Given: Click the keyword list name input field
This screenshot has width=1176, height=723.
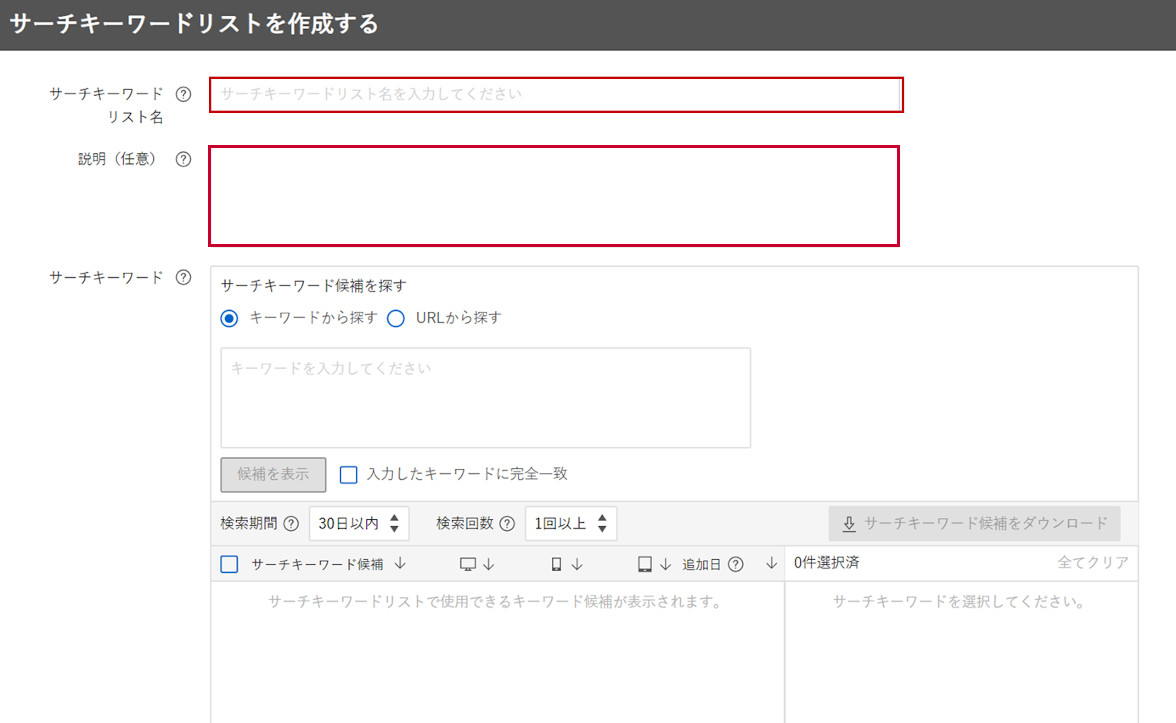Looking at the screenshot, I should coord(555,95).
